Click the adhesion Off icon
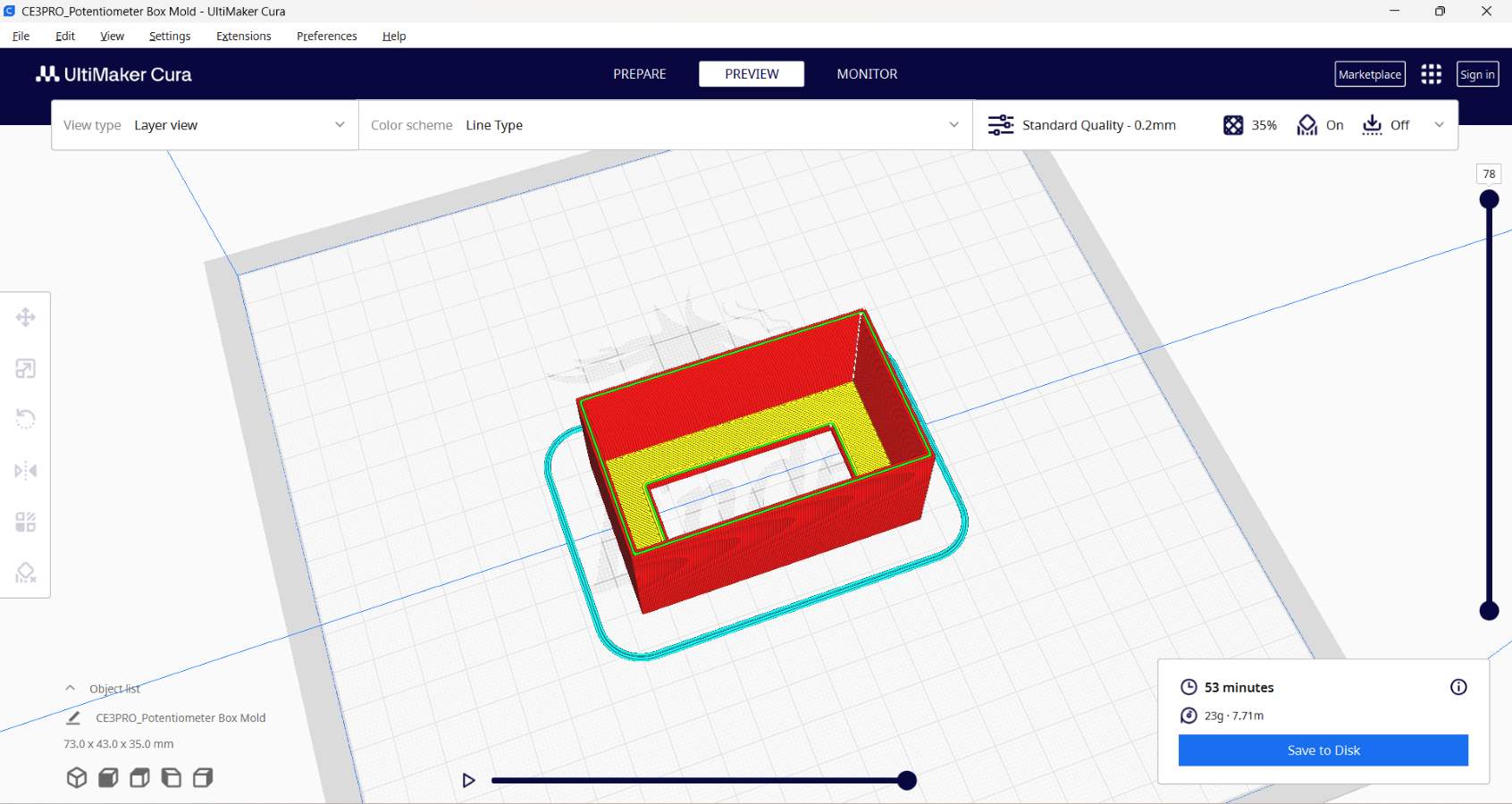Image resolution: width=1512 pixels, height=804 pixels. 1372,125
